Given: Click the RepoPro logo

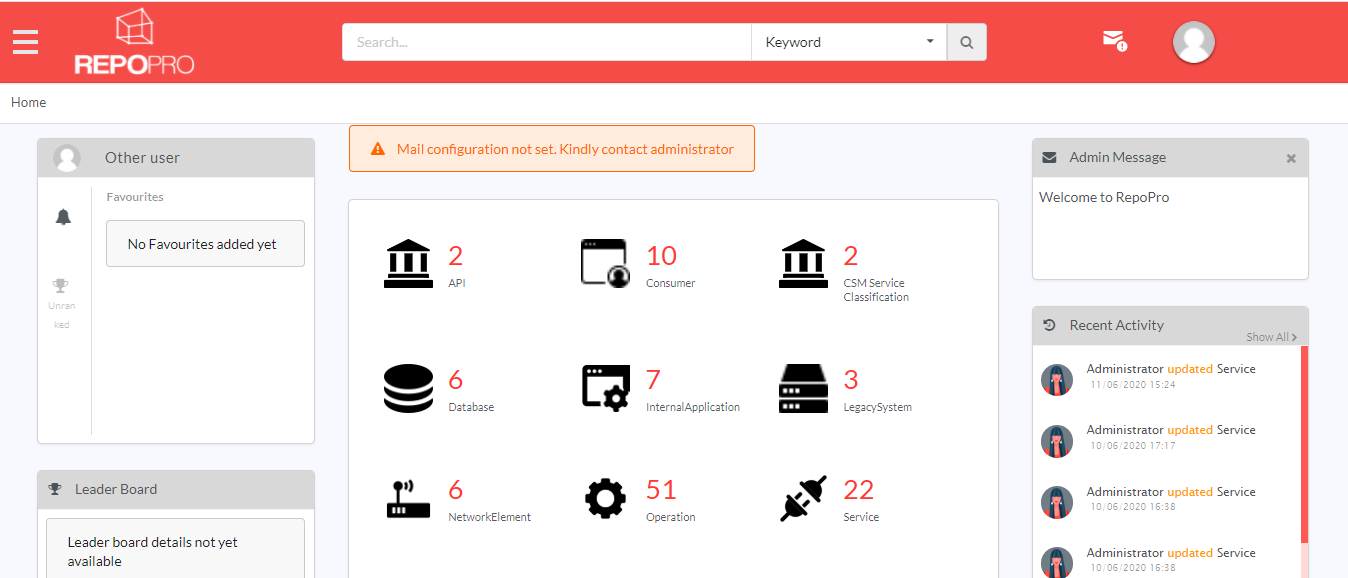Looking at the screenshot, I should coord(134,43).
